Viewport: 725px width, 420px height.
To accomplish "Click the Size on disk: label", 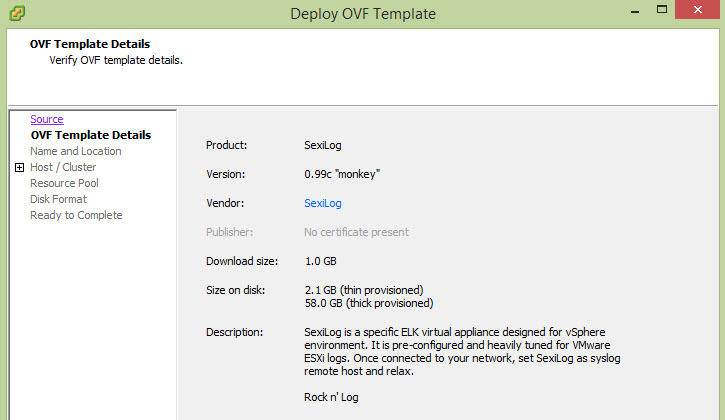I will pyautogui.click(x=235, y=290).
